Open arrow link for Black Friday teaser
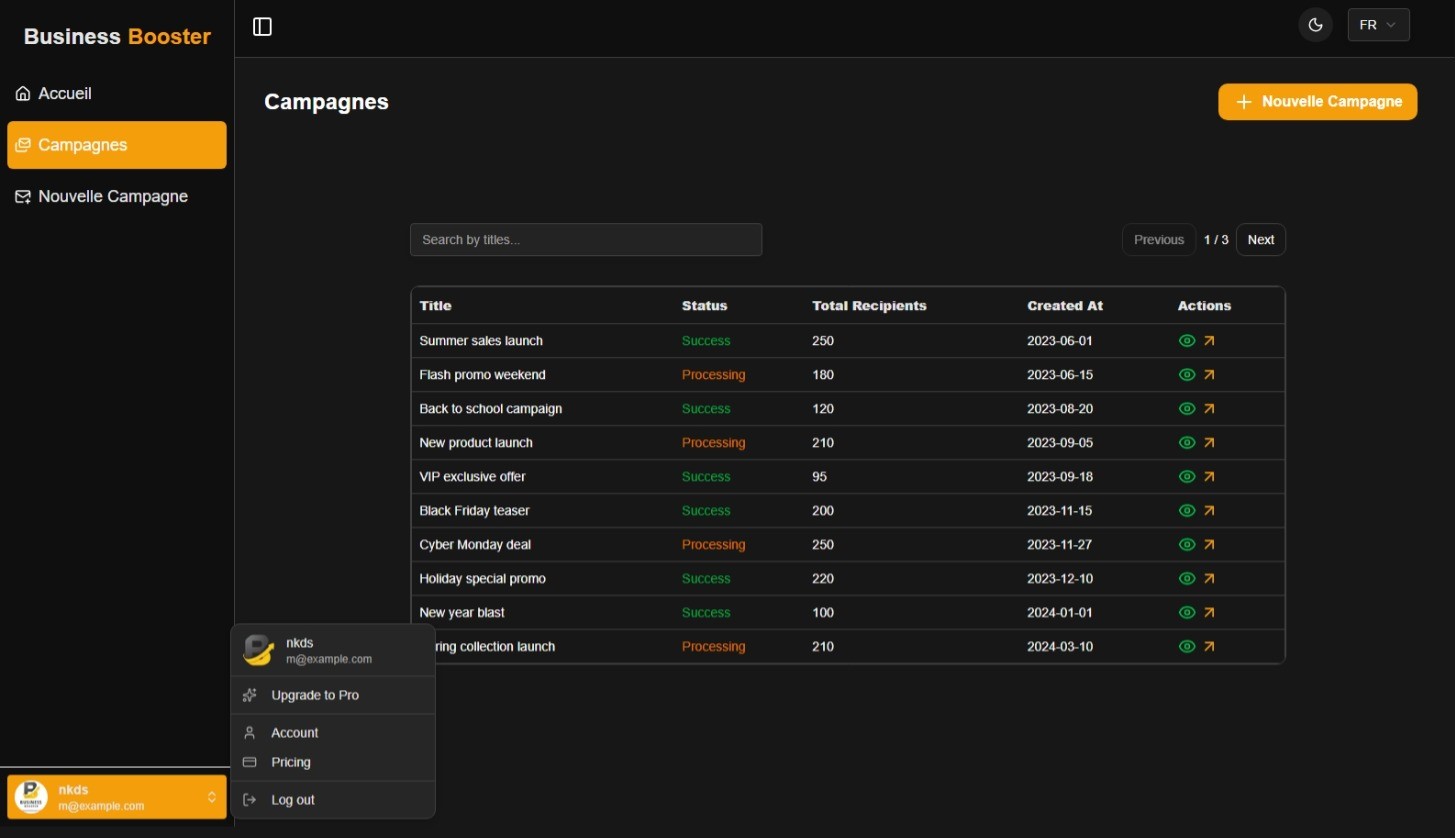The height and width of the screenshot is (838, 1455). click(x=1209, y=511)
